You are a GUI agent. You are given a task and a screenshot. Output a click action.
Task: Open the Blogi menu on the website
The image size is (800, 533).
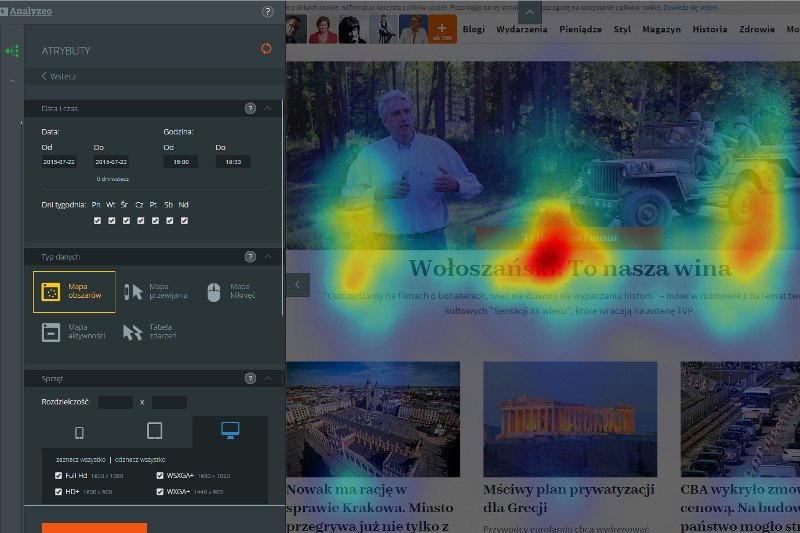(x=473, y=29)
